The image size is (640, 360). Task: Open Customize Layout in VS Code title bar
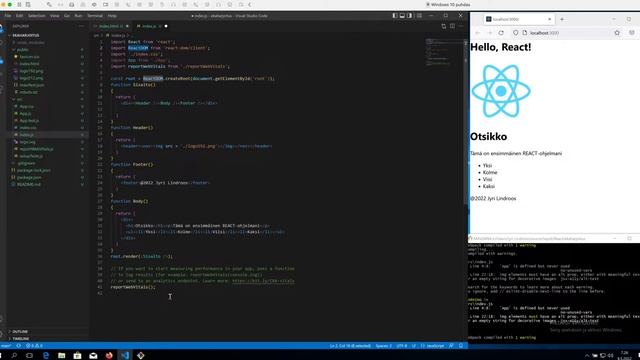[x=419, y=16]
